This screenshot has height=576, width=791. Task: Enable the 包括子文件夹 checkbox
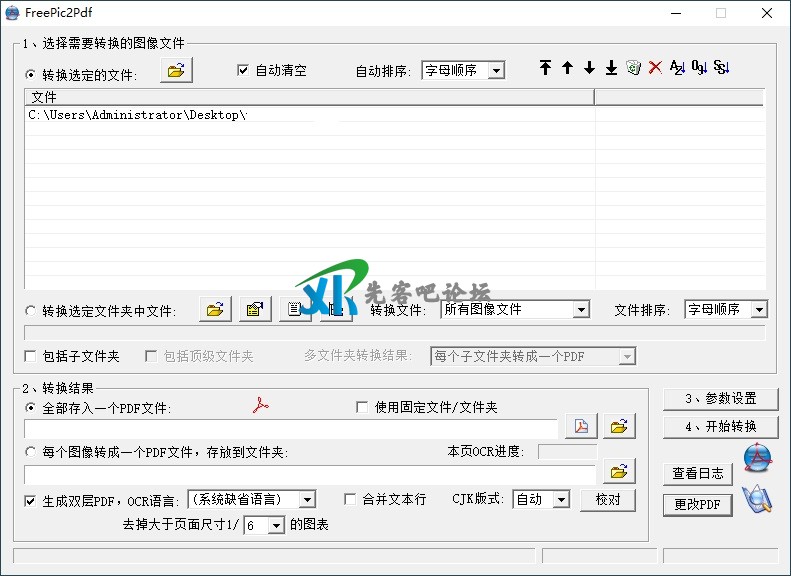tap(30, 356)
